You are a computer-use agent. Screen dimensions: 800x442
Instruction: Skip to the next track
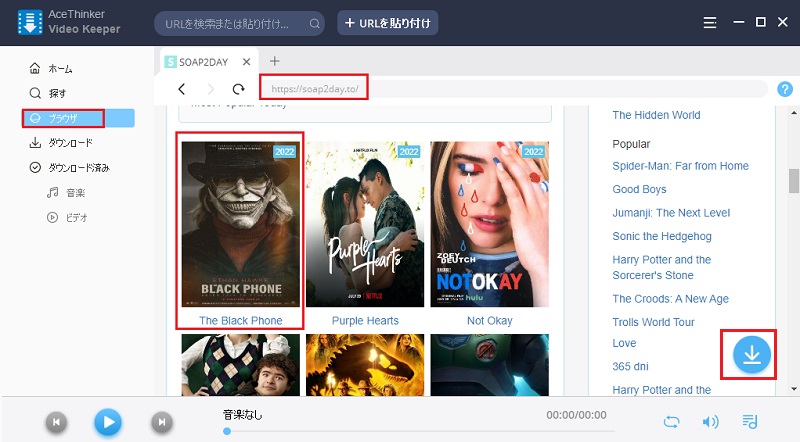[x=162, y=422]
